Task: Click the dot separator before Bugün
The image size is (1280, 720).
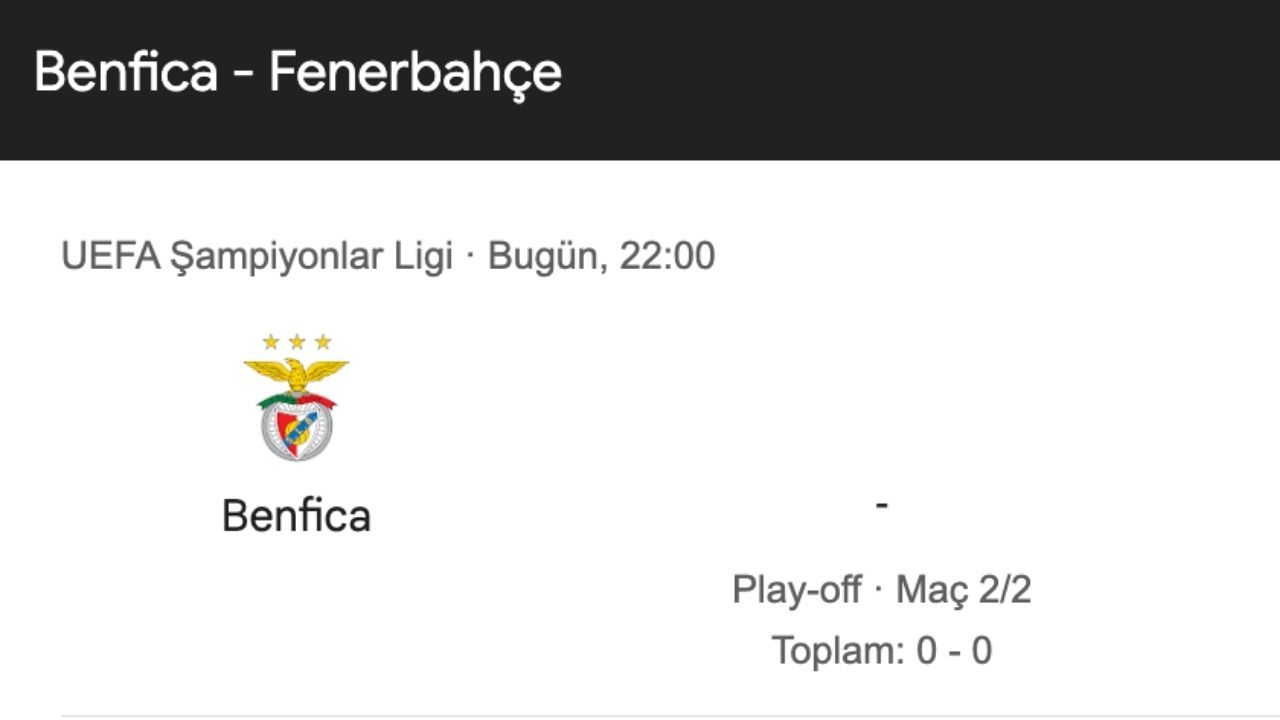Action: click(470, 257)
